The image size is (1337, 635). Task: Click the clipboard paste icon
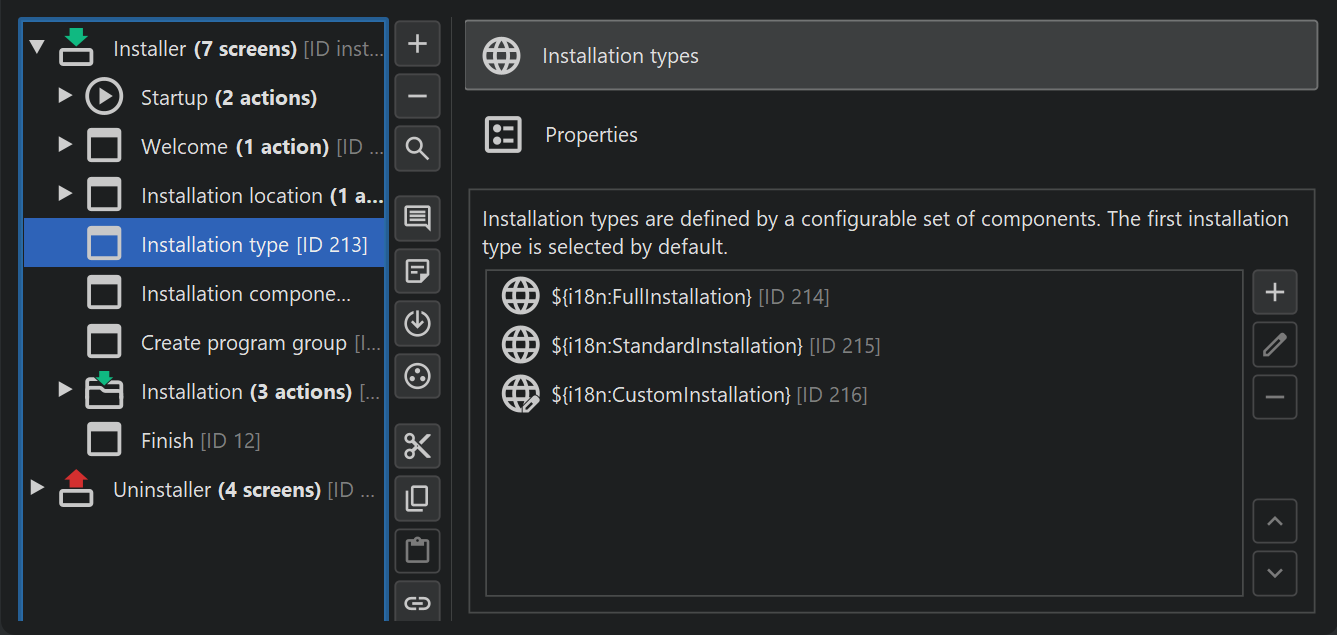[417, 551]
